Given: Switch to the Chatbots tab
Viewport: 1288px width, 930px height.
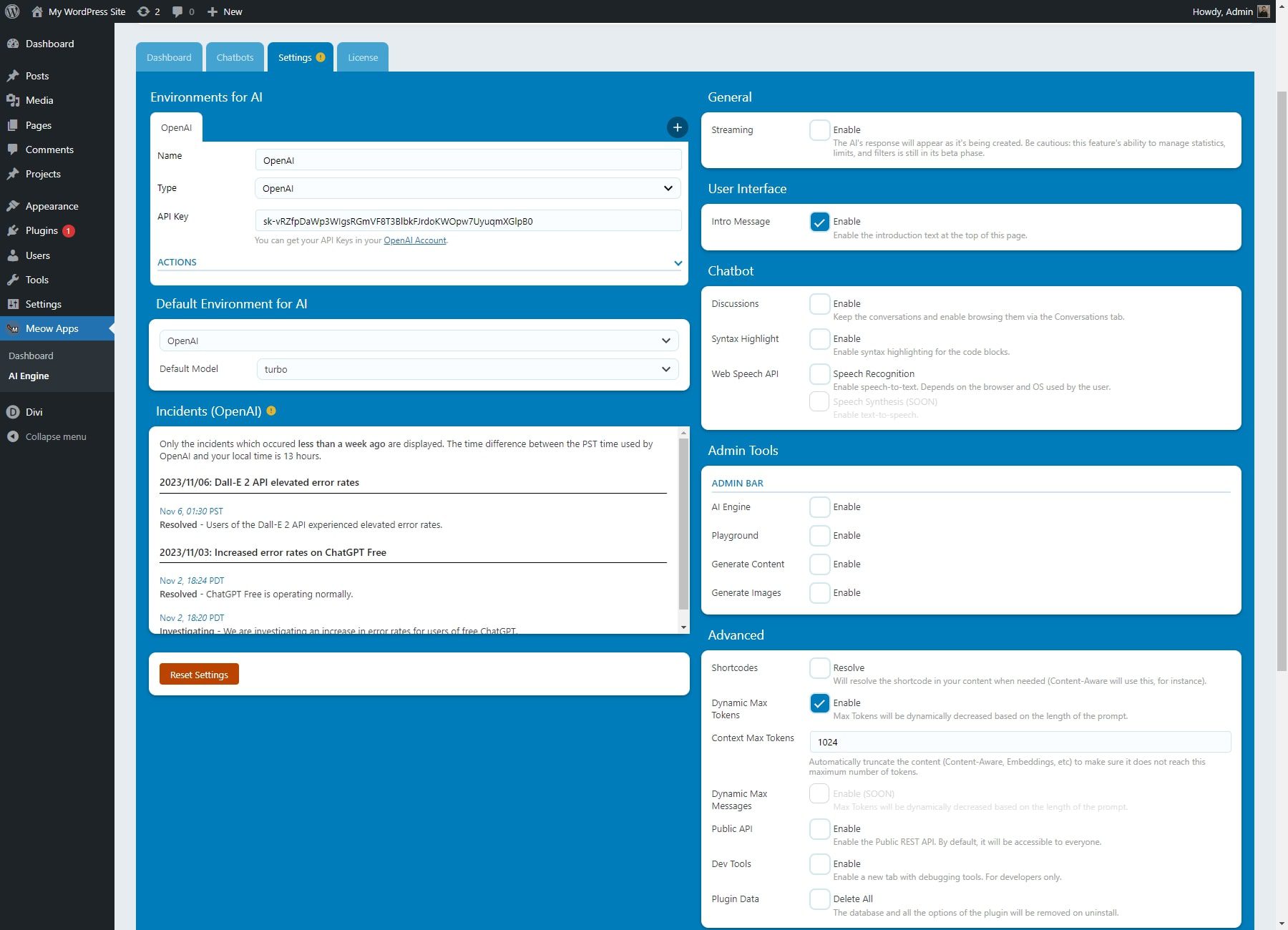Looking at the screenshot, I should (235, 57).
